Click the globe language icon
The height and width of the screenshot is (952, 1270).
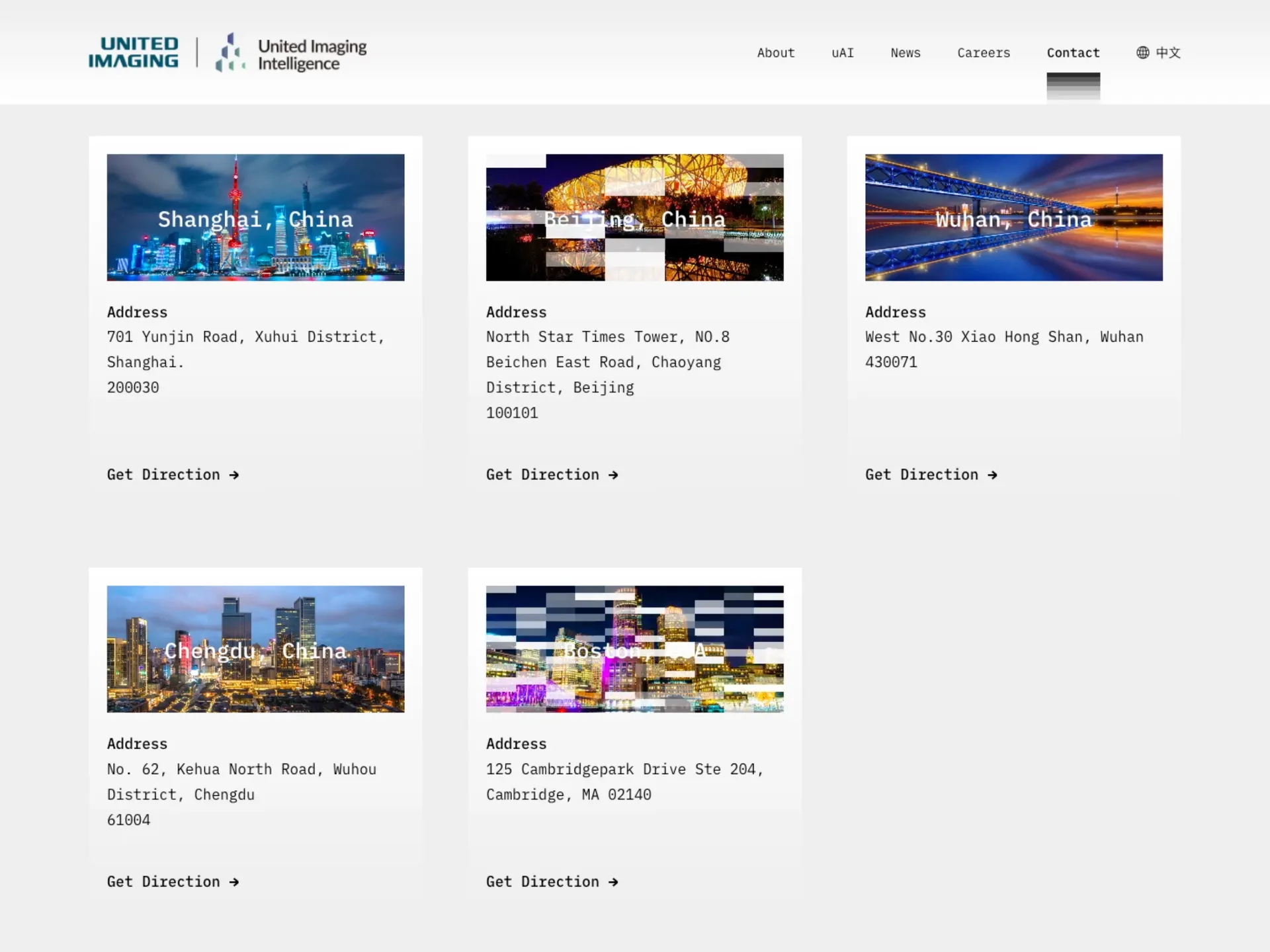point(1142,52)
